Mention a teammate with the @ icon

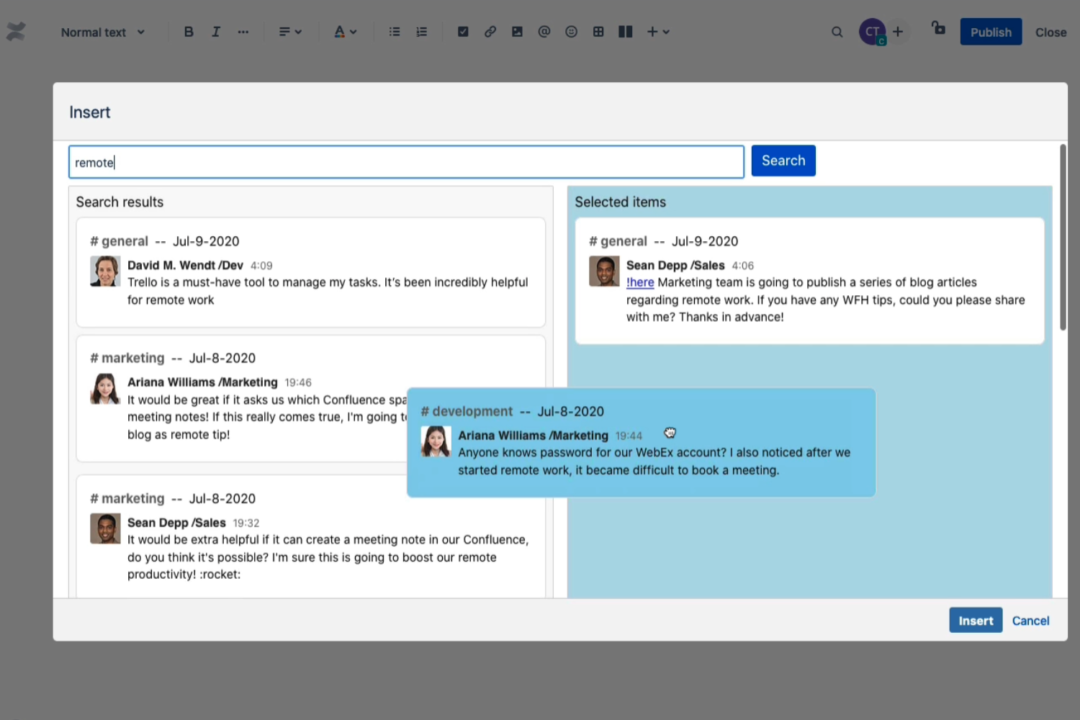(544, 31)
